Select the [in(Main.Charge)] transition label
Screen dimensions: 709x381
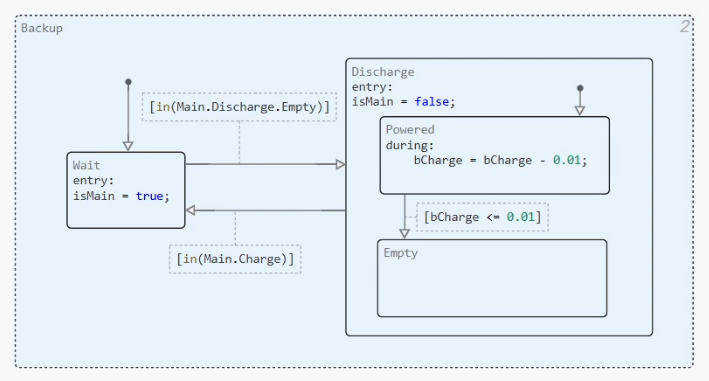pos(235,259)
